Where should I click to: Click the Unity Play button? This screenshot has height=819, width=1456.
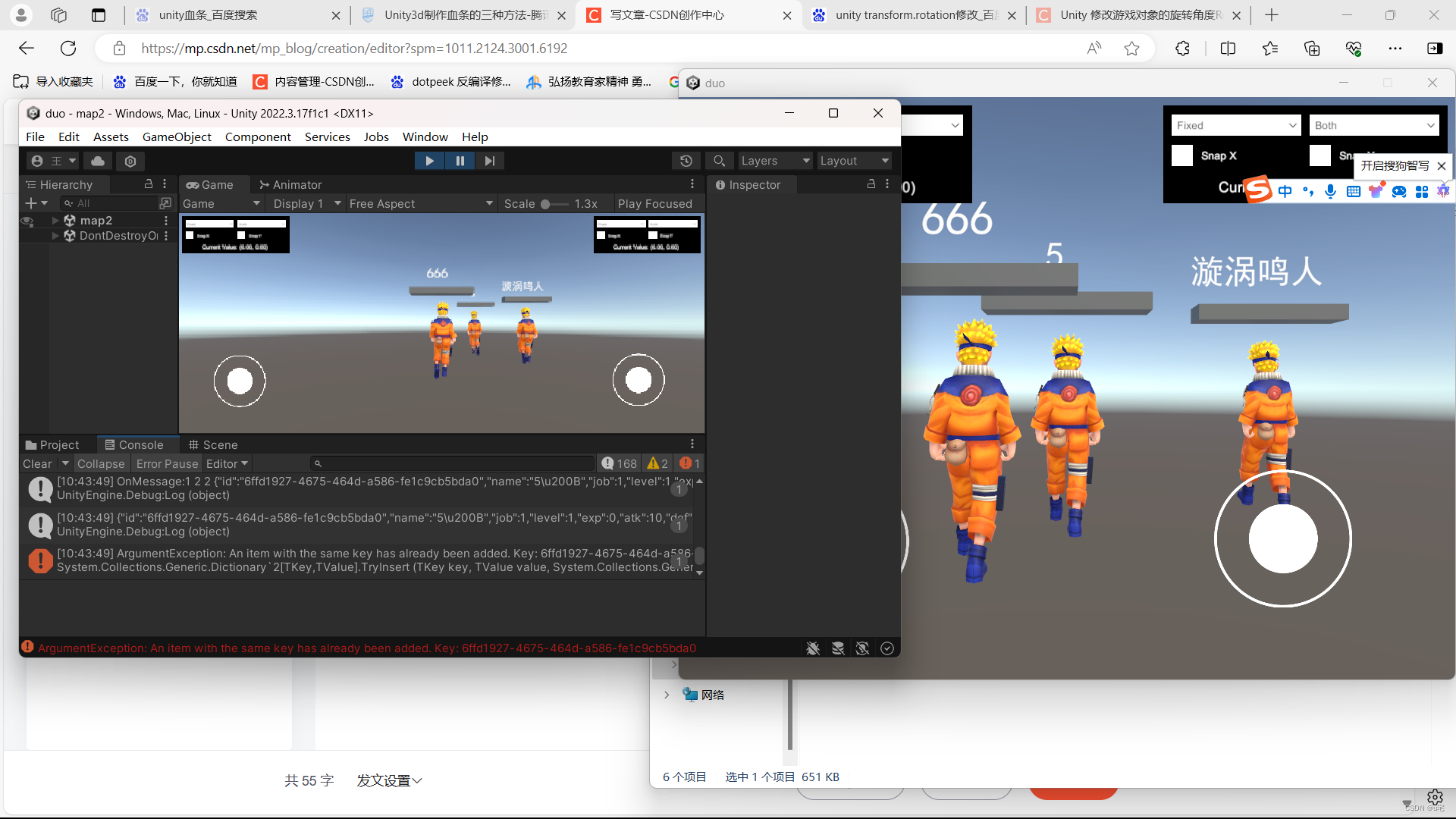pos(429,161)
